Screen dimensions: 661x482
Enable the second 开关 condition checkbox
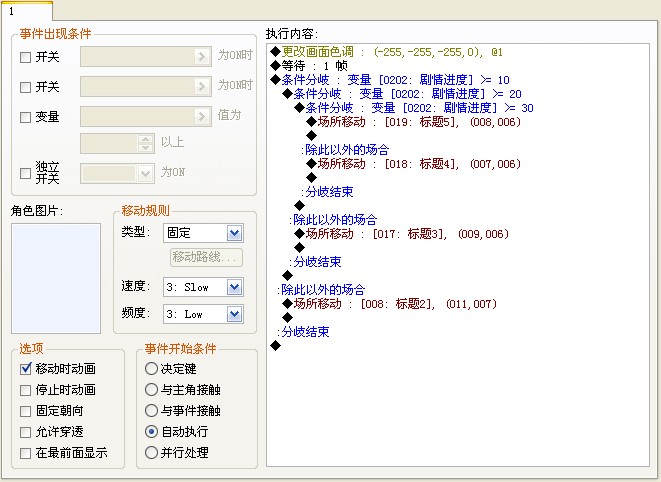click(26, 87)
